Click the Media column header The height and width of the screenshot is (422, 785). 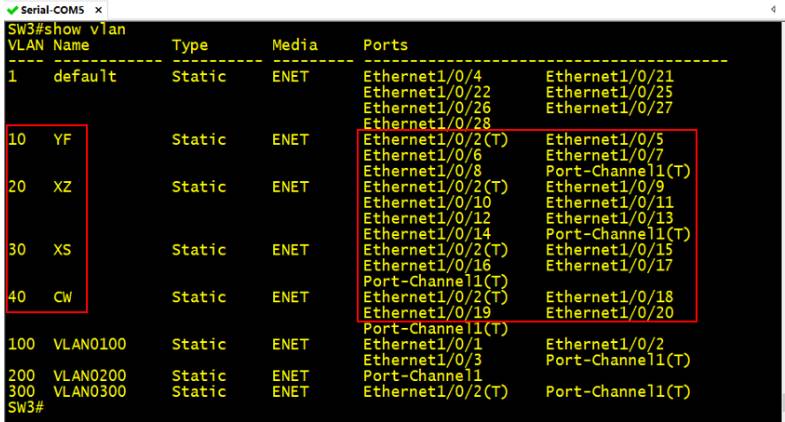[x=295, y=45]
